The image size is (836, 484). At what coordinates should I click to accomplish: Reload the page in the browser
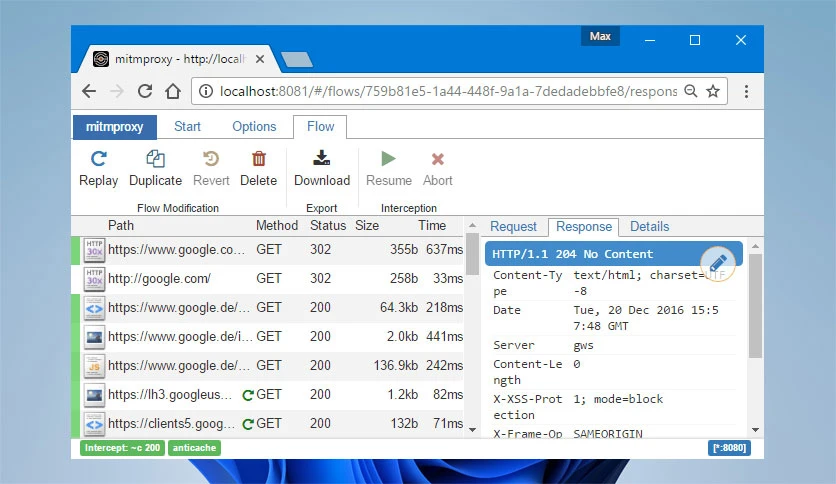pyautogui.click(x=145, y=91)
